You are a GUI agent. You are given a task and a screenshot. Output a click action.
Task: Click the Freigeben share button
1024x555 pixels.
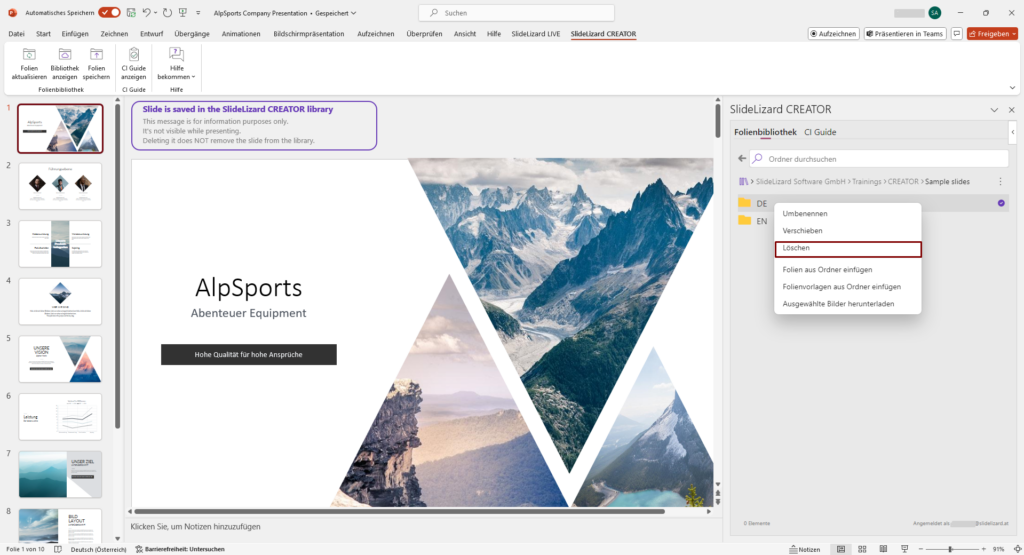[x=992, y=34]
